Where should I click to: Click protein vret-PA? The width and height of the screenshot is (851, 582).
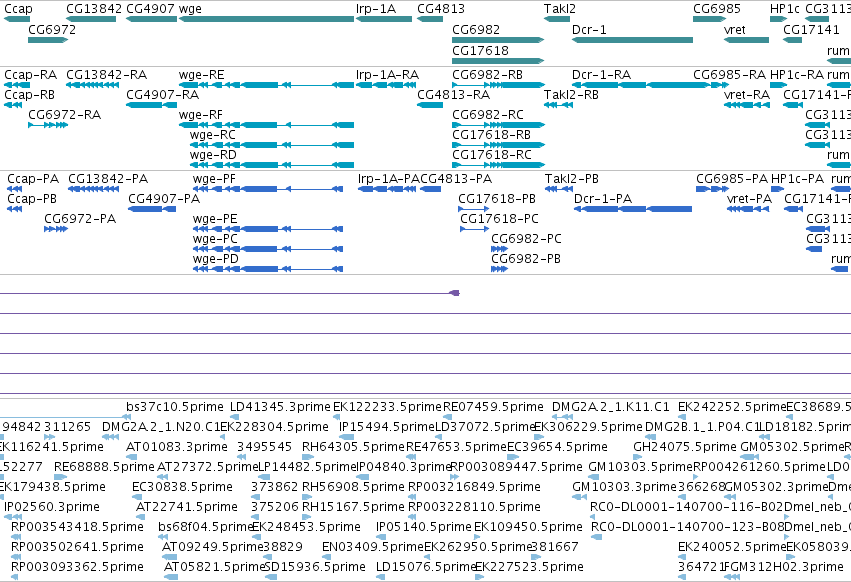tap(749, 209)
